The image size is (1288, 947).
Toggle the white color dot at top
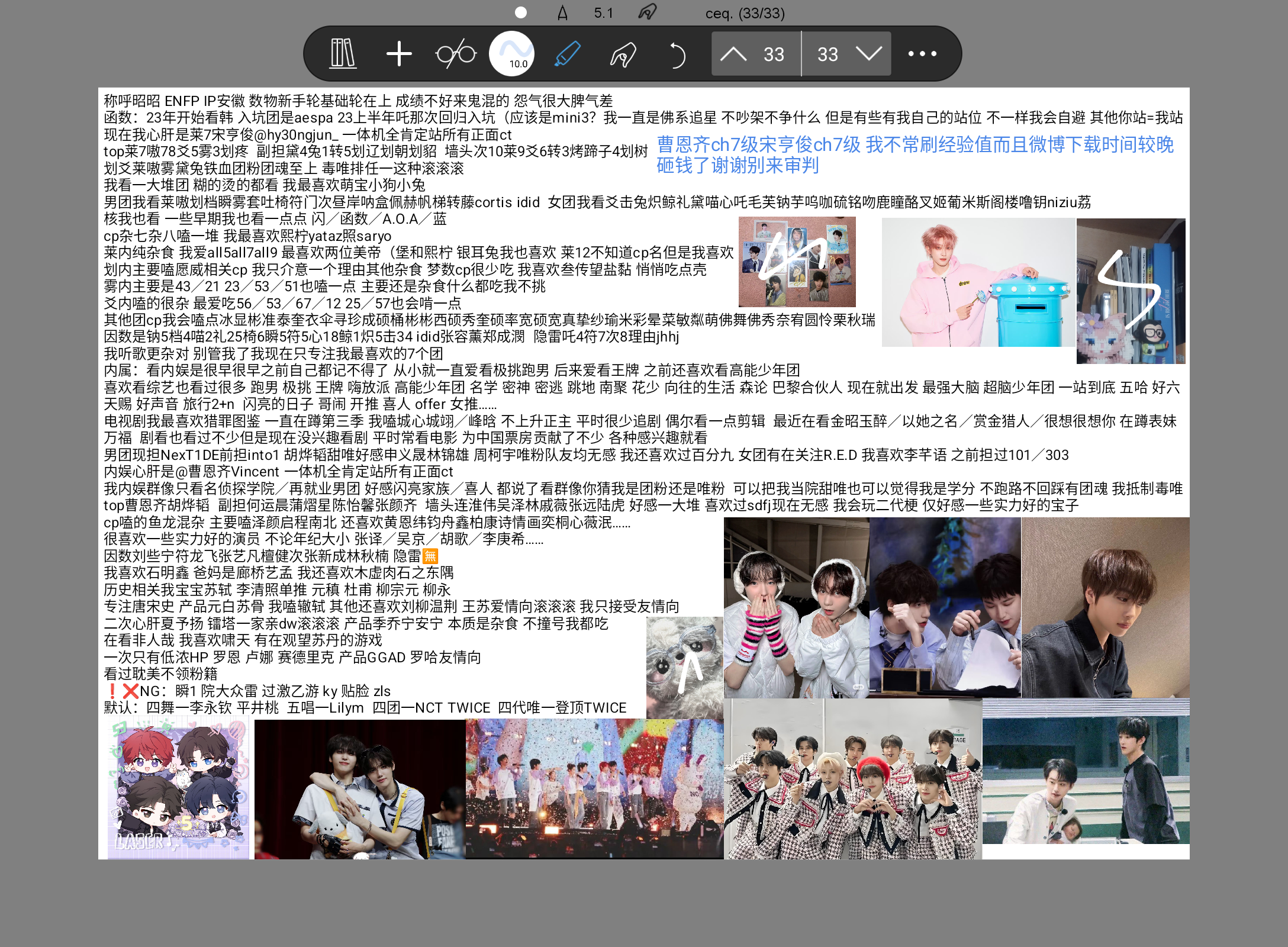[x=520, y=12]
